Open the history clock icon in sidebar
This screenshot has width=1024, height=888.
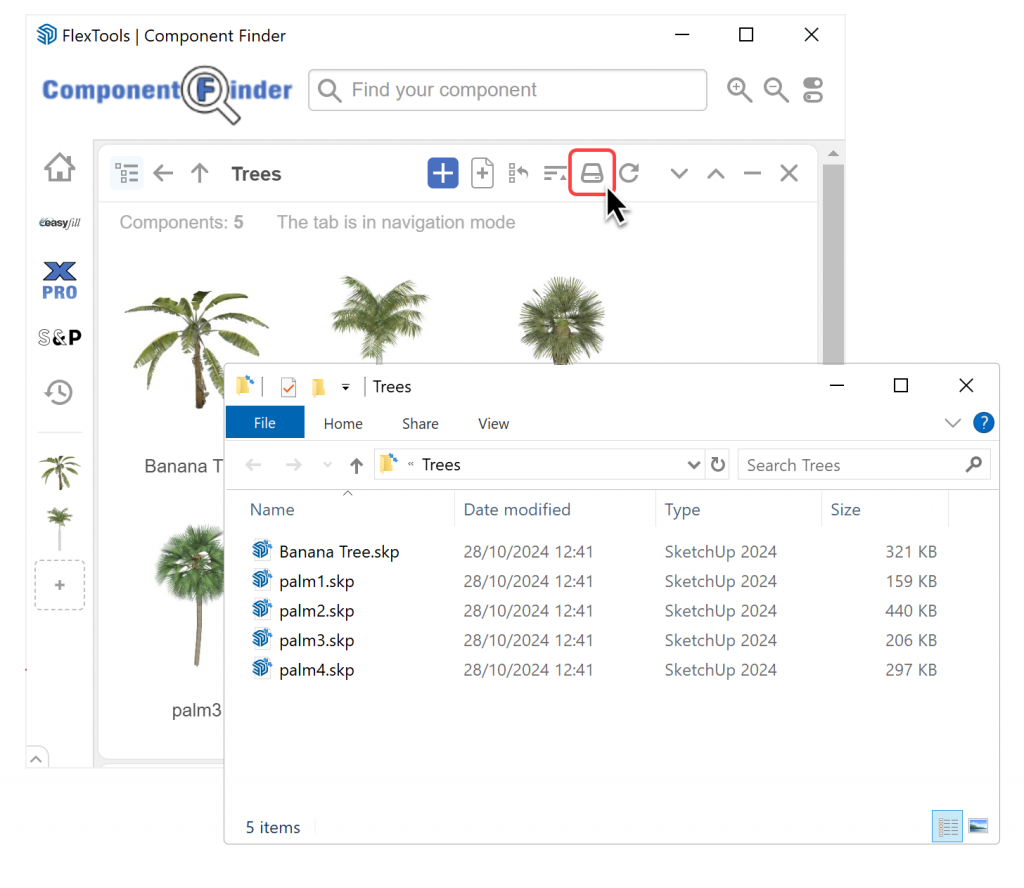pos(59,392)
